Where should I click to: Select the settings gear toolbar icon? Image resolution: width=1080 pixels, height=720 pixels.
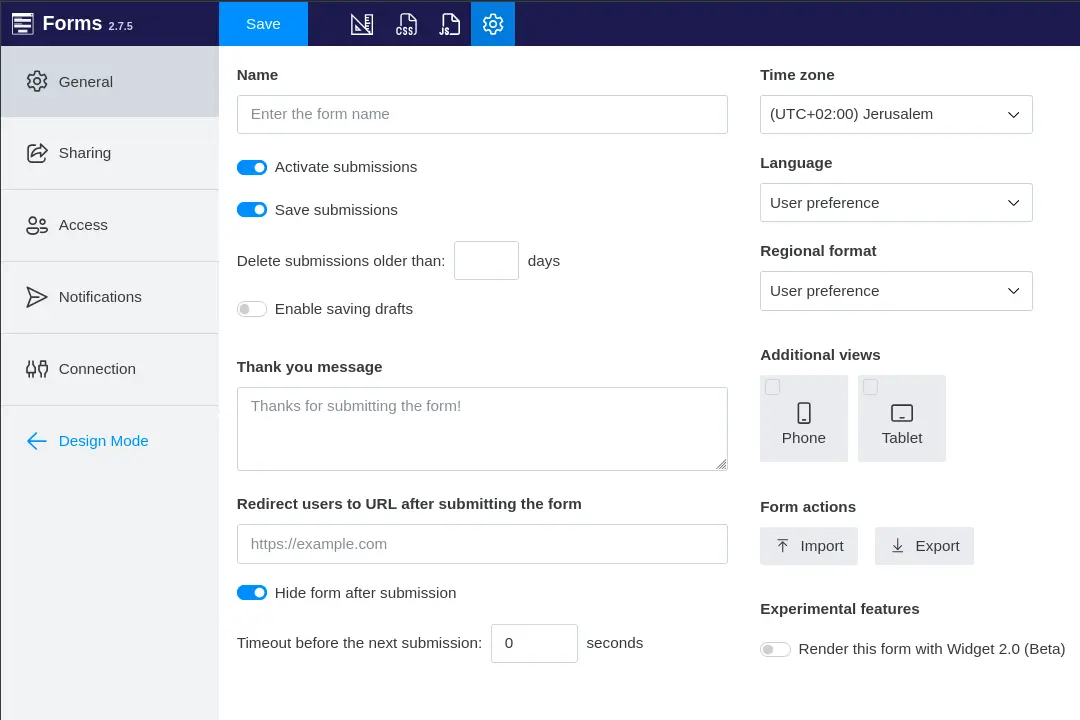click(492, 24)
